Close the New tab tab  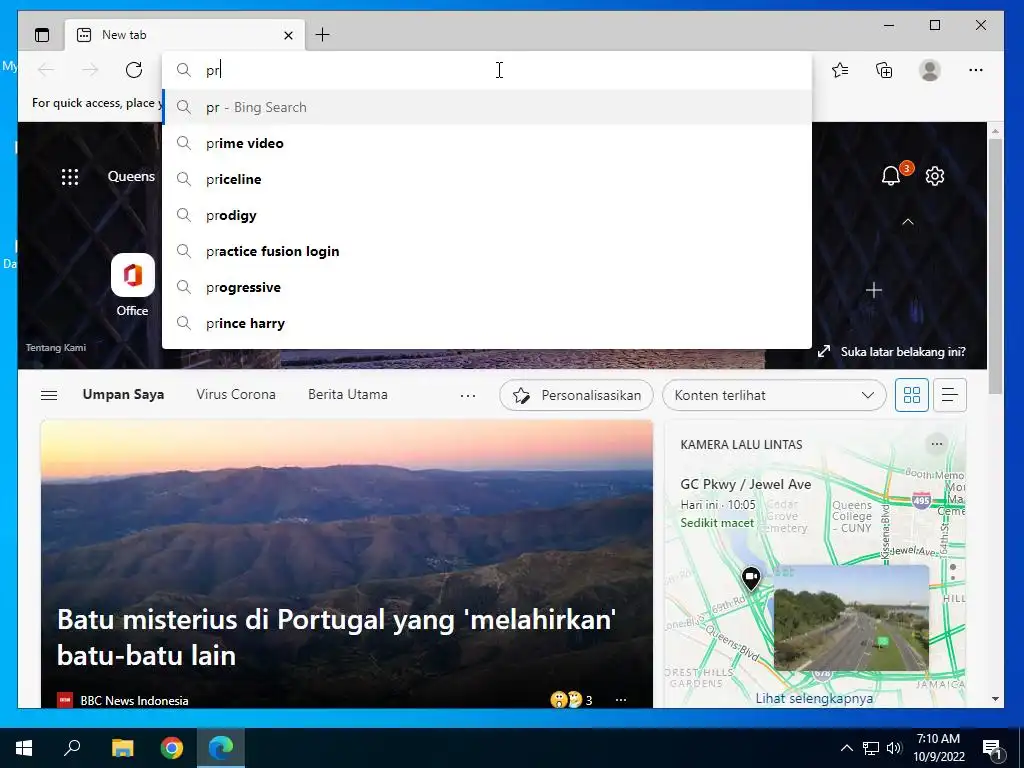(288, 35)
